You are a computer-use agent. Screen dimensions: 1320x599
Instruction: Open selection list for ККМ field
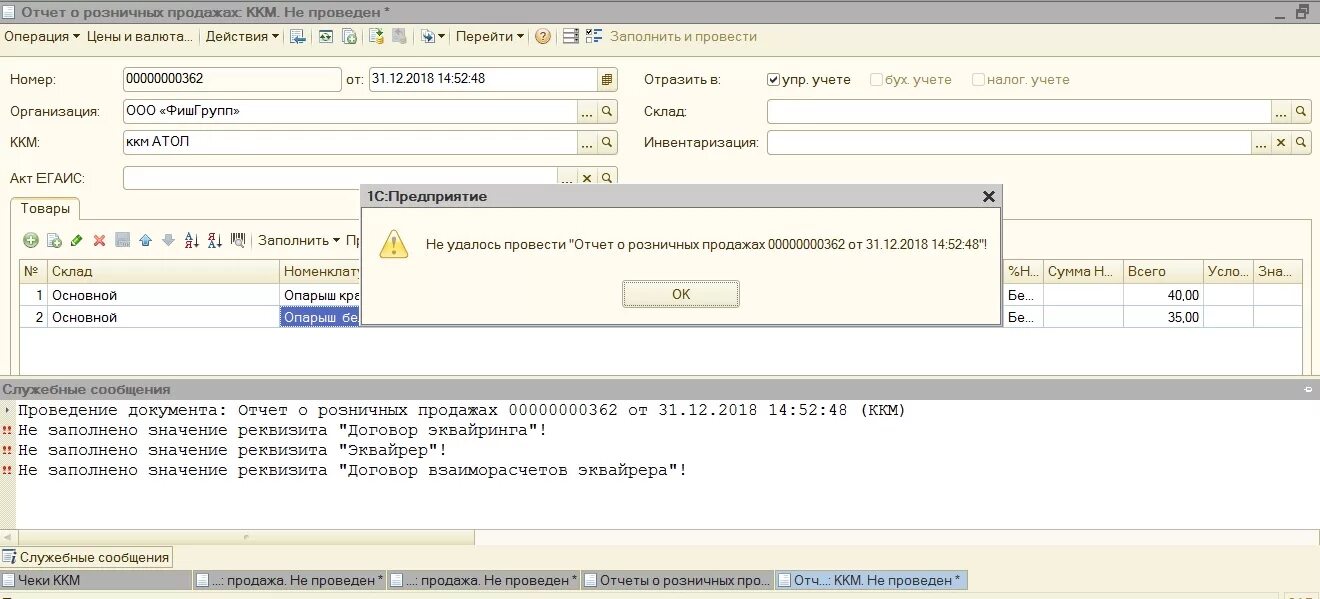587,143
